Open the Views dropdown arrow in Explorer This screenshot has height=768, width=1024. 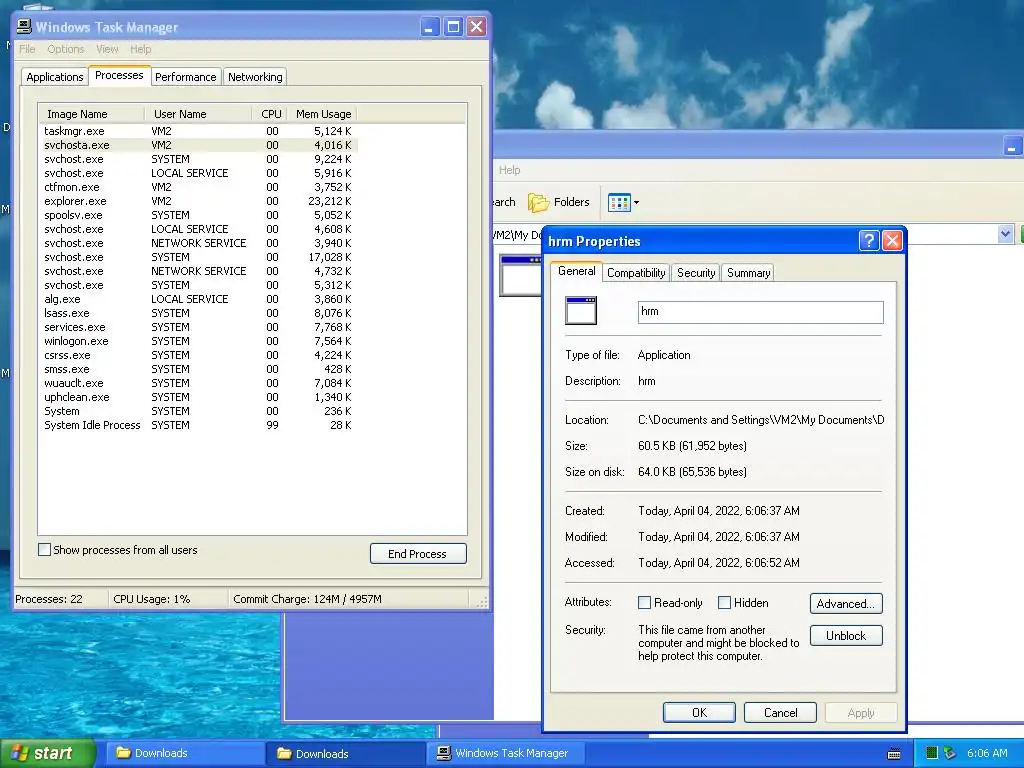point(637,202)
